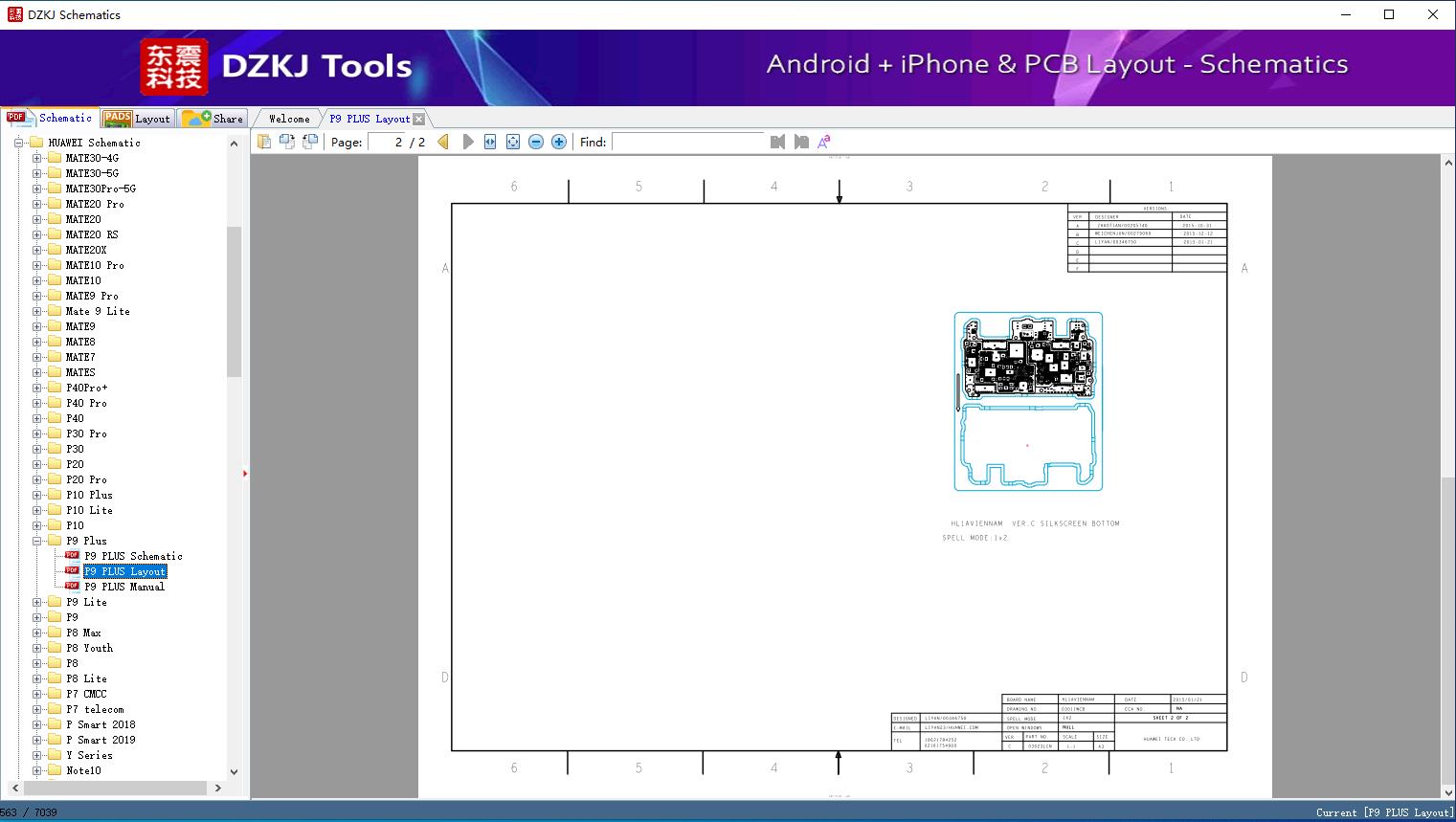
Task: Expand the MATE30-4G folder
Action: click(37, 158)
